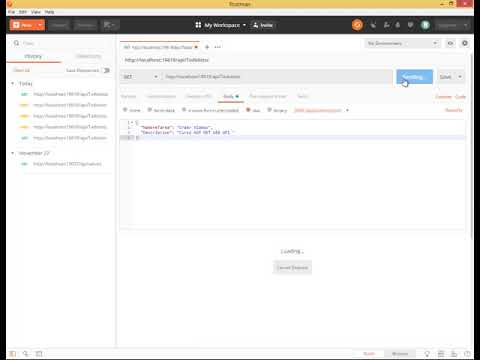Screen dimensions: 480x360
Task: Click the Save request button
Action: [446, 77]
